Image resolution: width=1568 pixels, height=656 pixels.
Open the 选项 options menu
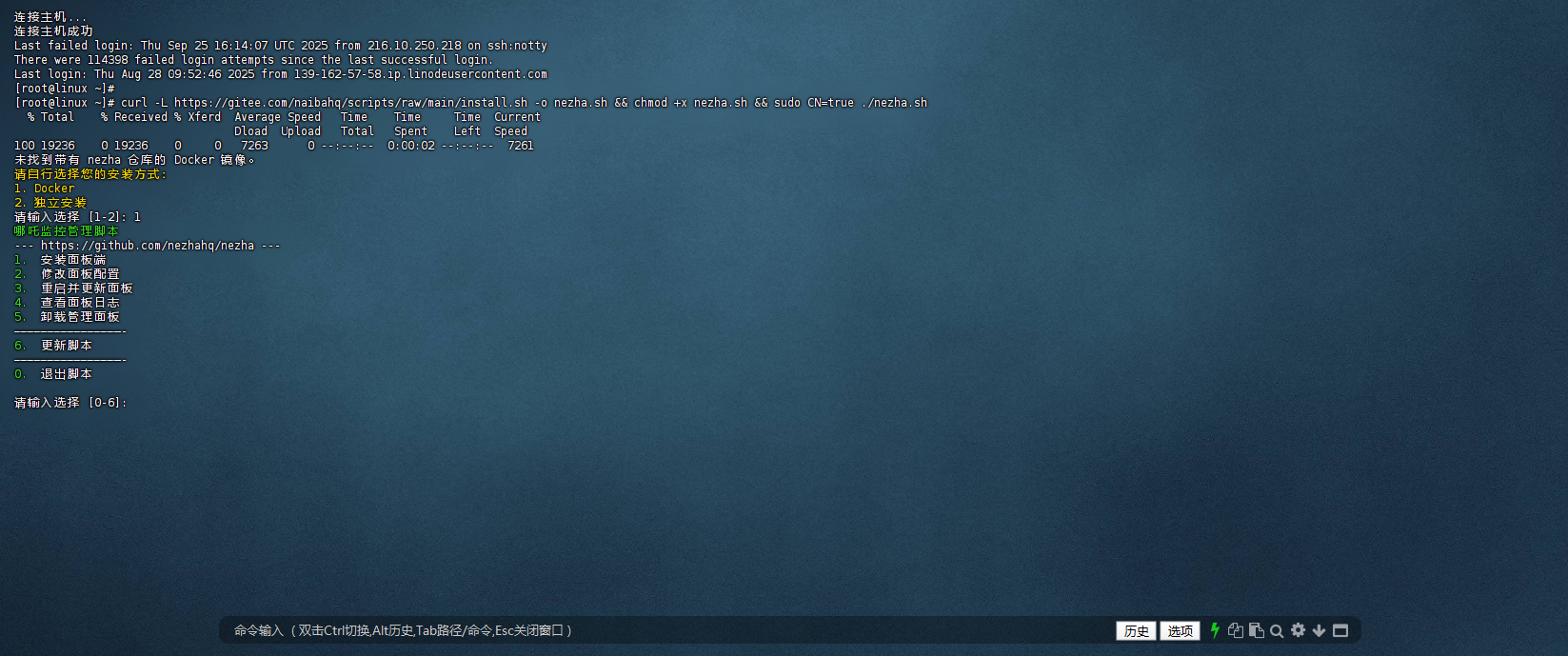click(1180, 631)
